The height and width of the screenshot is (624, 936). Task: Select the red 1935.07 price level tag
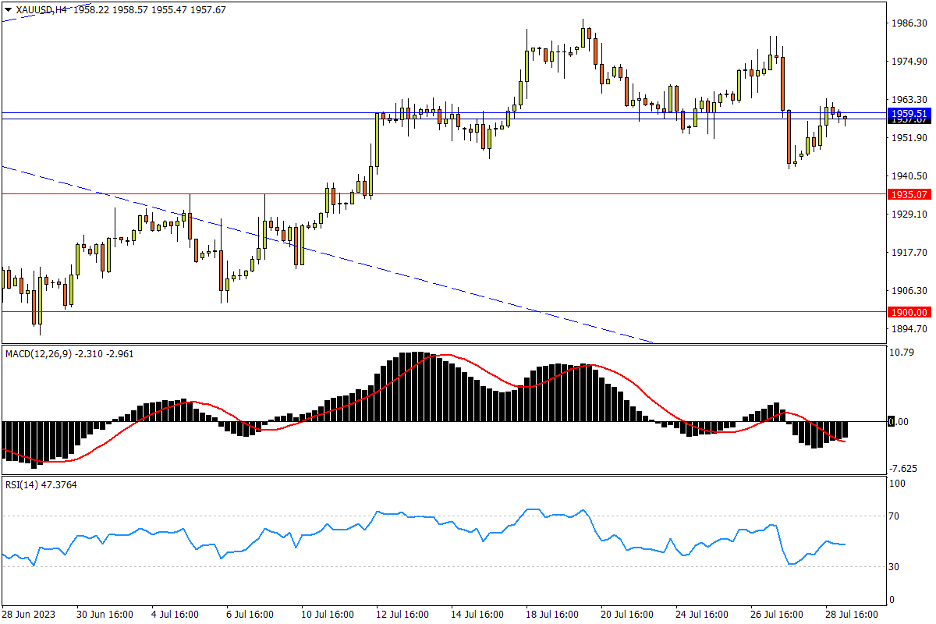(x=909, y=194)
